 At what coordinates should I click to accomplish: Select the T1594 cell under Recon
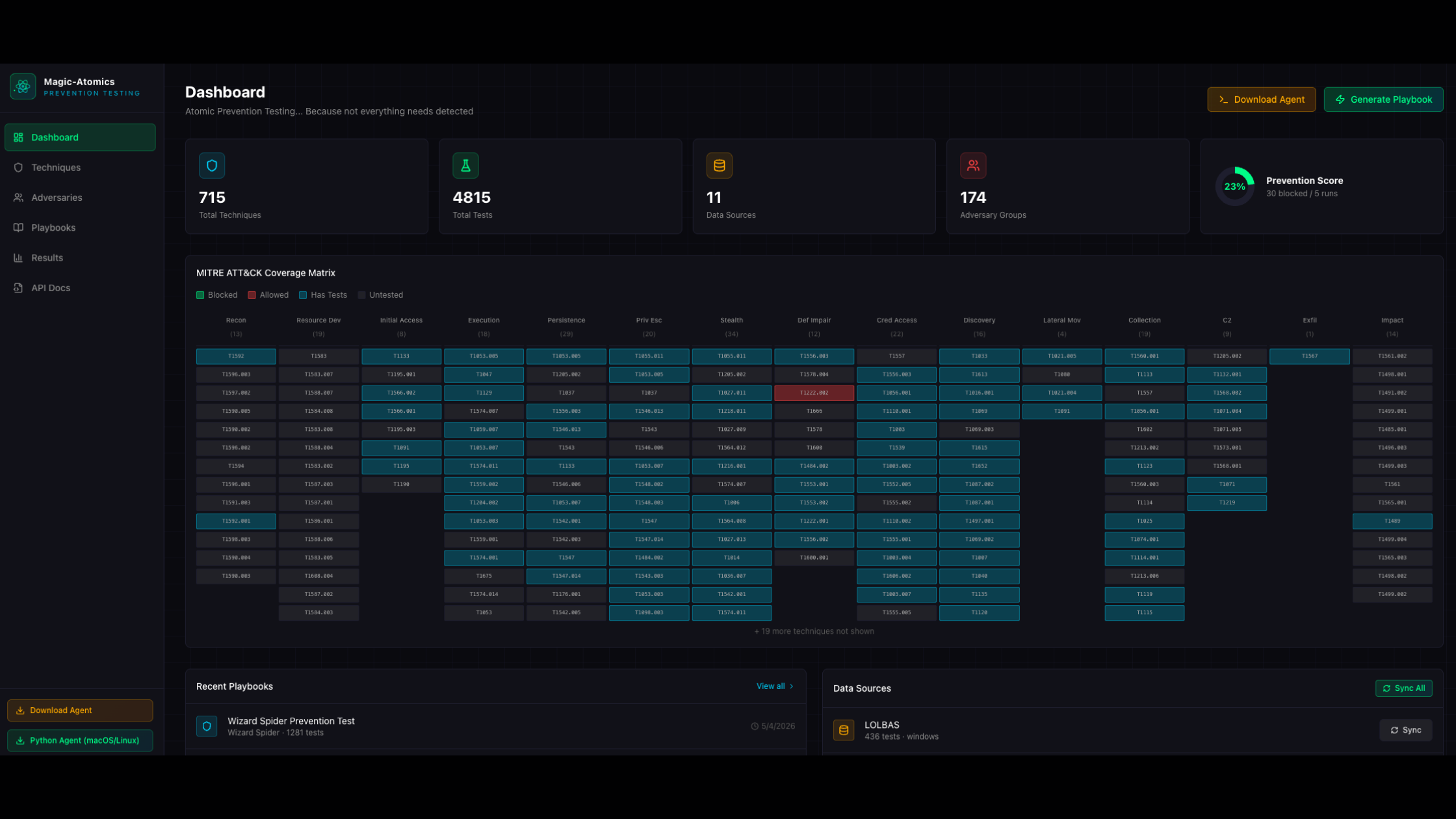[236, 466]
